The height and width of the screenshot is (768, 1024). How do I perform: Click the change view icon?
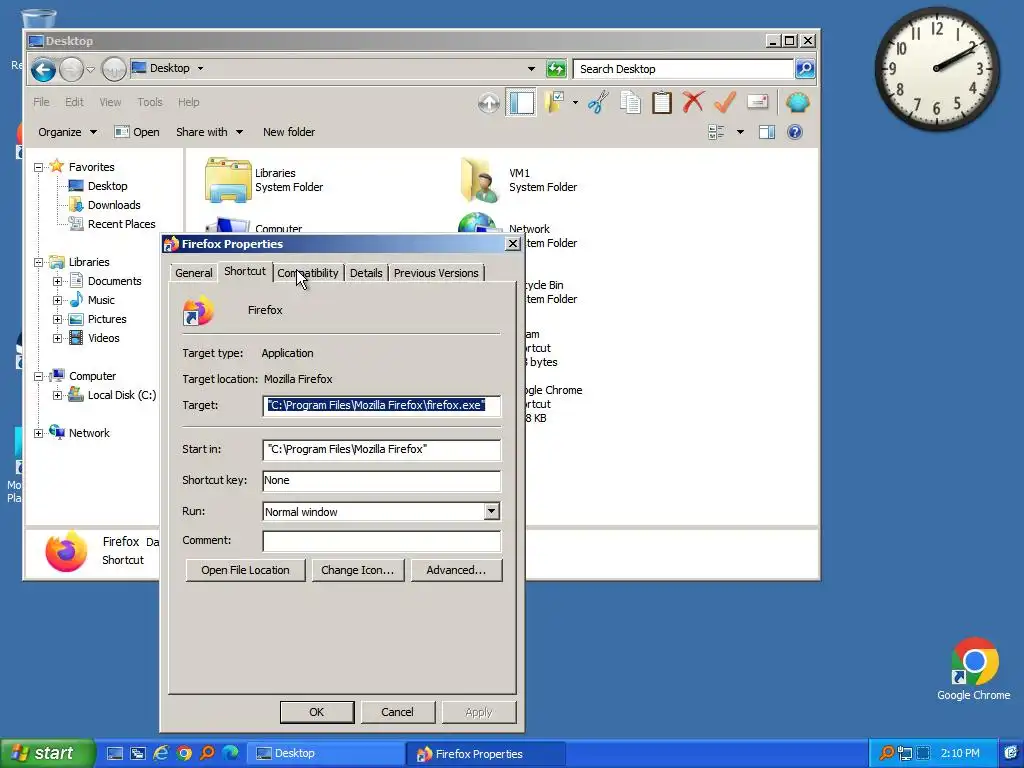click(716, 133)
